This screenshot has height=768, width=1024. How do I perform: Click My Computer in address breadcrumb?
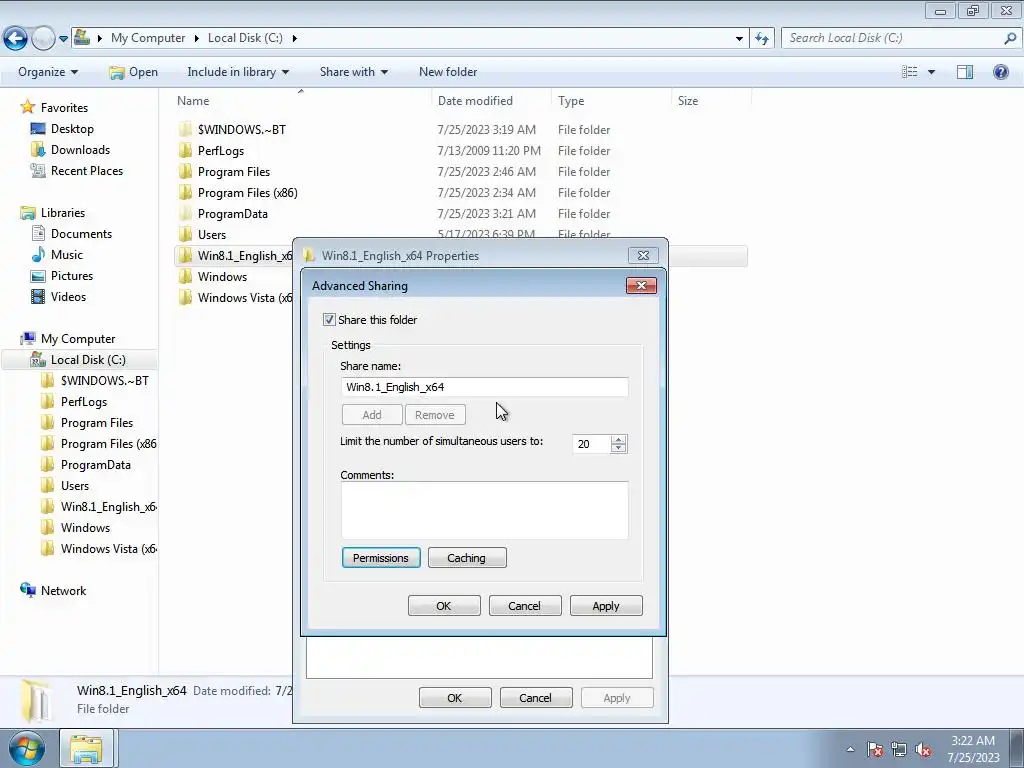(x=148, y=38)
